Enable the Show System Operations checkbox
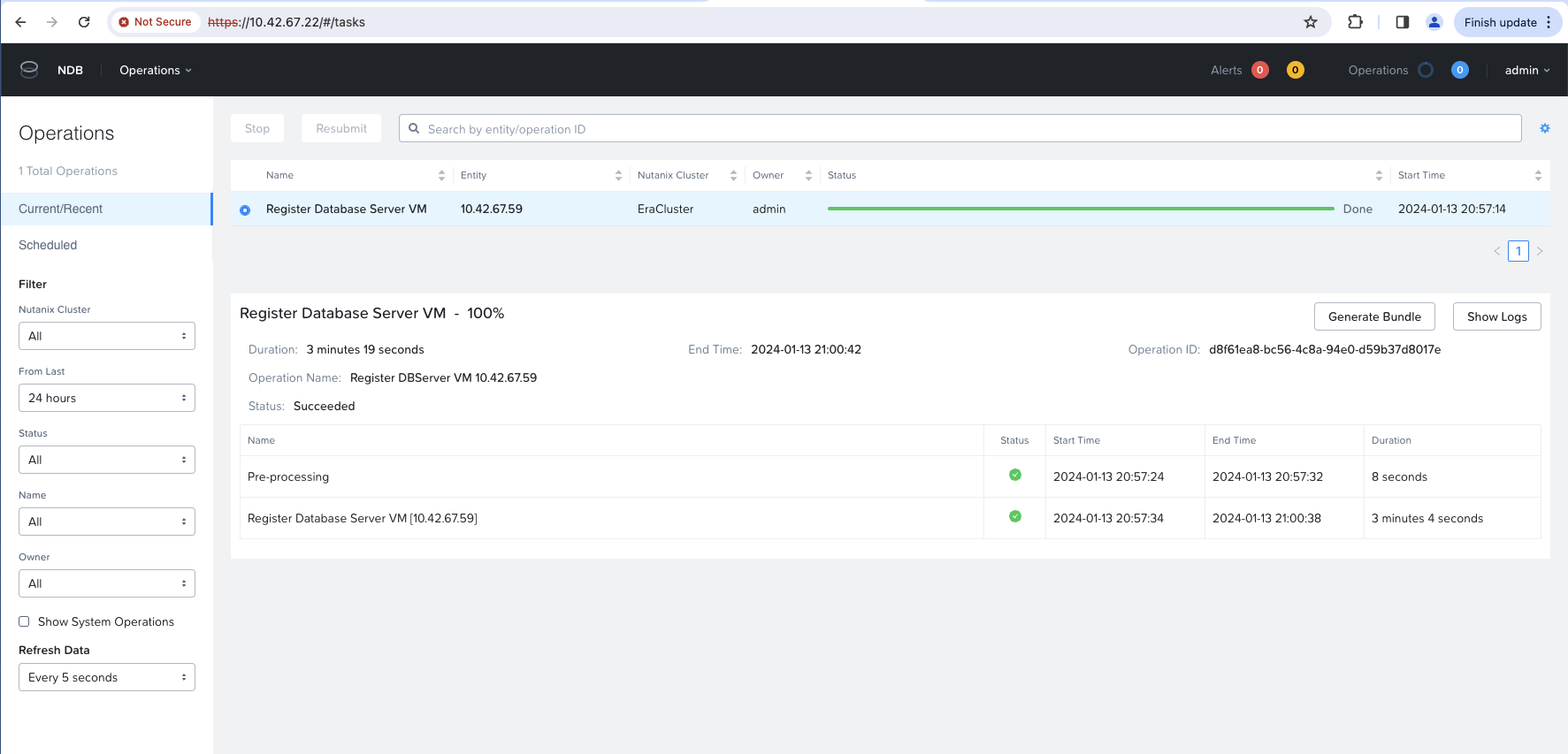This screenshot has height=754, width=1568. point(25,621)
